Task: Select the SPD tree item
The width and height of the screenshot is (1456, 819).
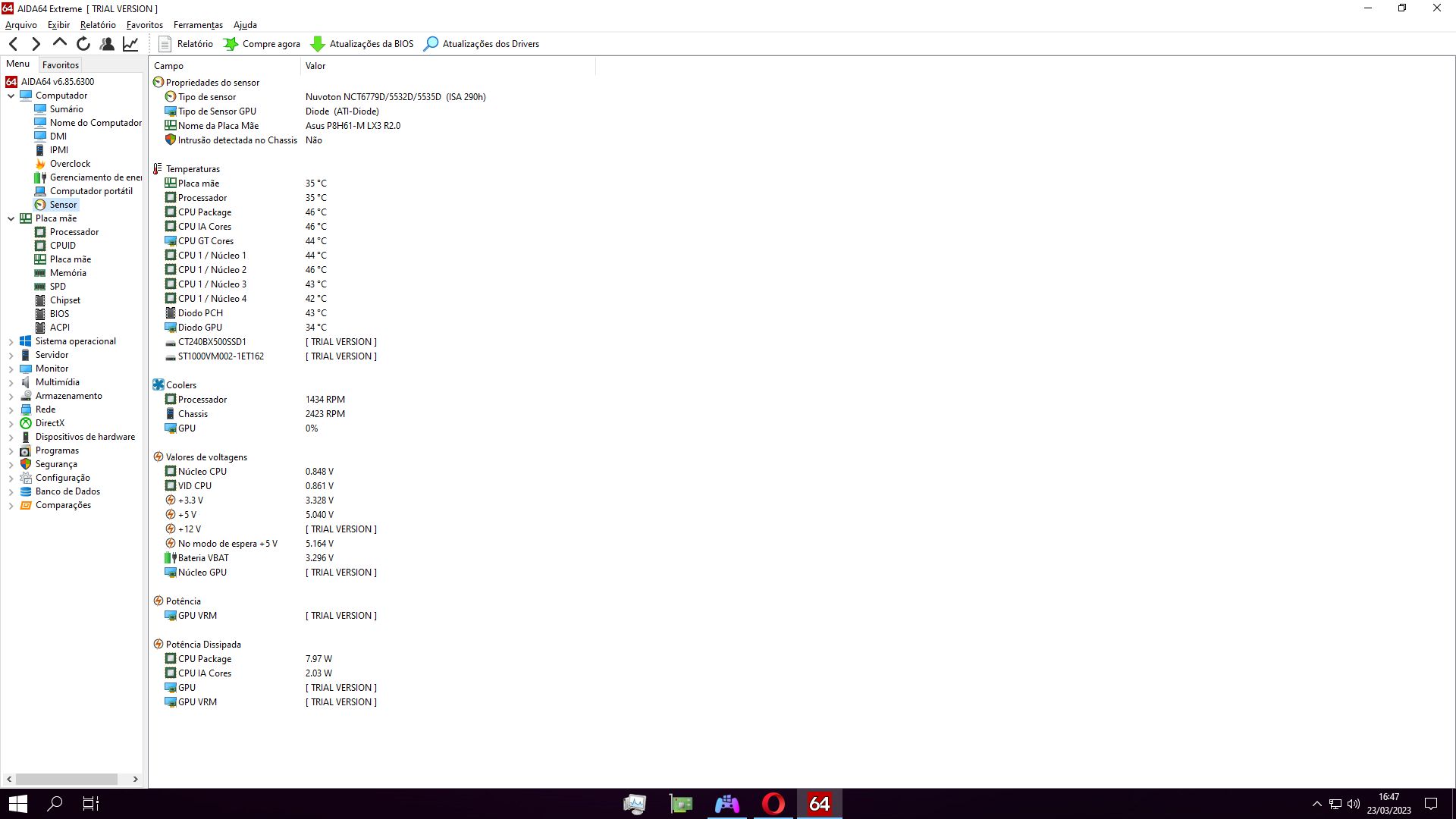Action: pos(58,287)
